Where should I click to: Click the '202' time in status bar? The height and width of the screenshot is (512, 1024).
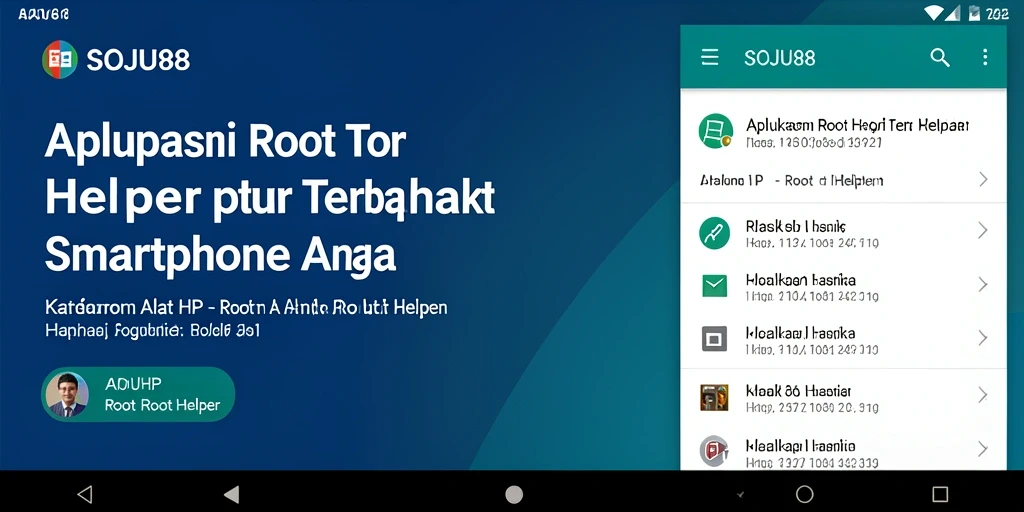998,14
